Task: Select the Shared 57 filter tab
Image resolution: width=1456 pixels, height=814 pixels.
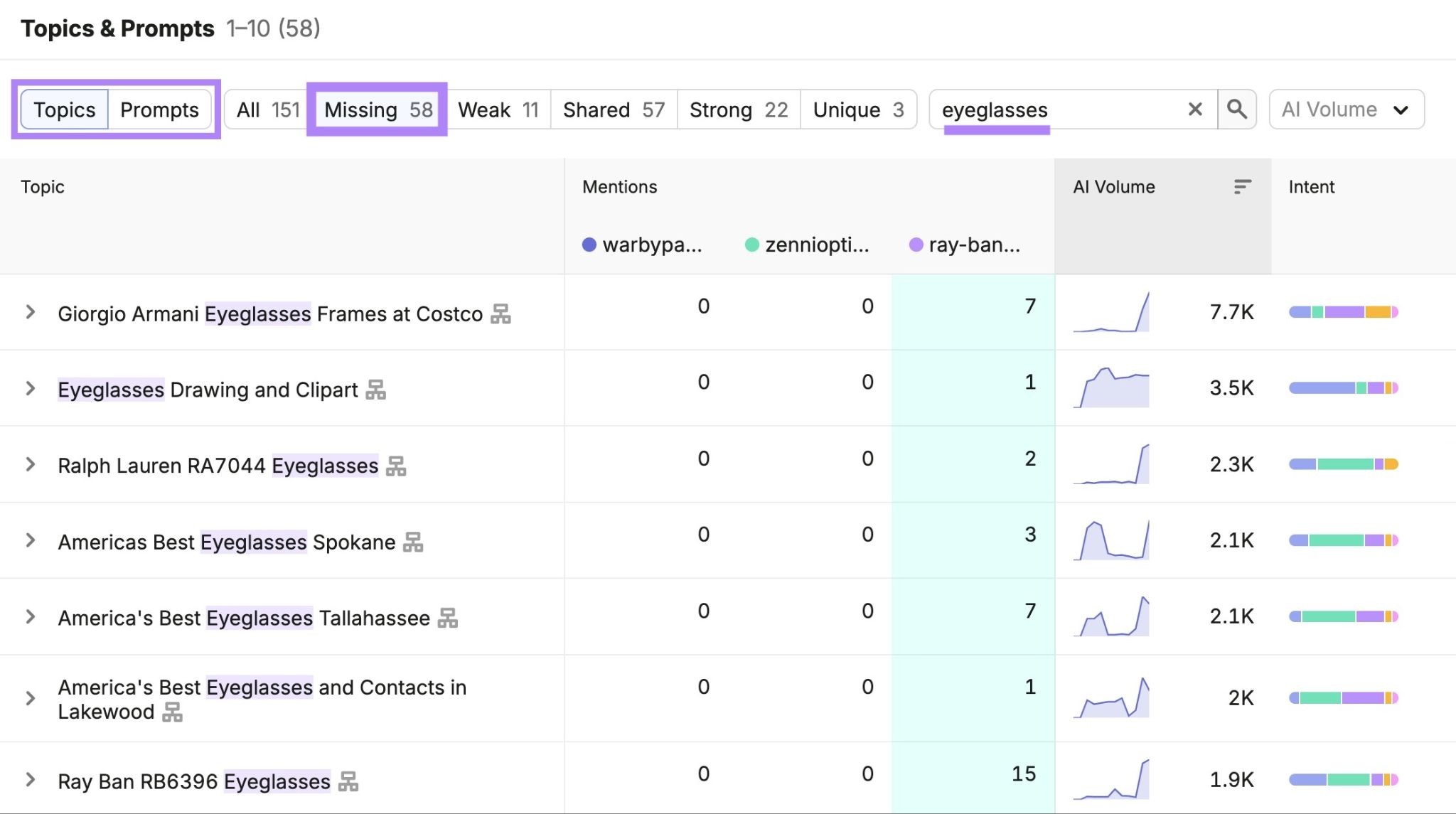Action: pyautogui.click(x=614, y=109)
